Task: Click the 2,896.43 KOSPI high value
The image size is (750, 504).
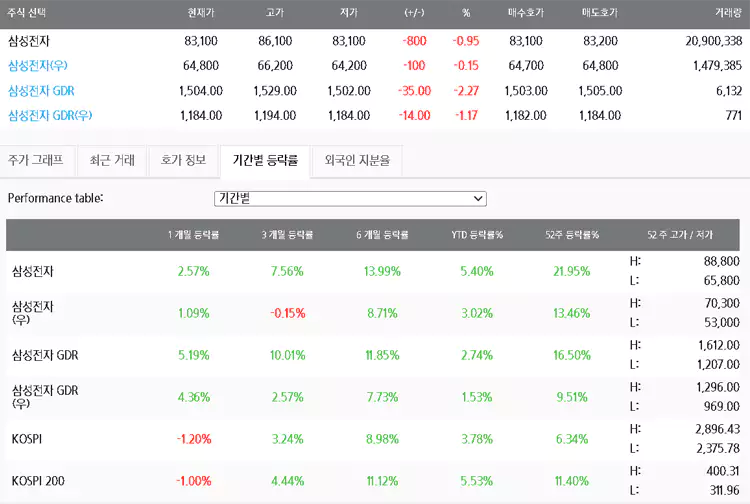Action: (x=717, y=429)
